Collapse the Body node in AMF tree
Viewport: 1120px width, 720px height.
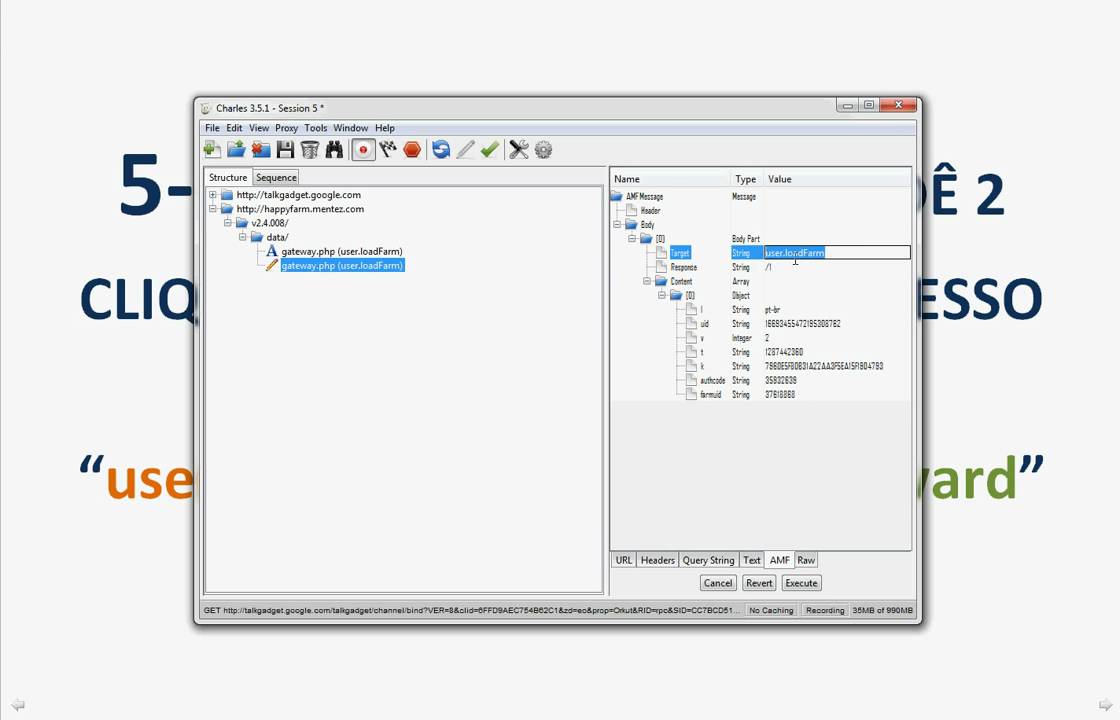(x=617, y=224)
